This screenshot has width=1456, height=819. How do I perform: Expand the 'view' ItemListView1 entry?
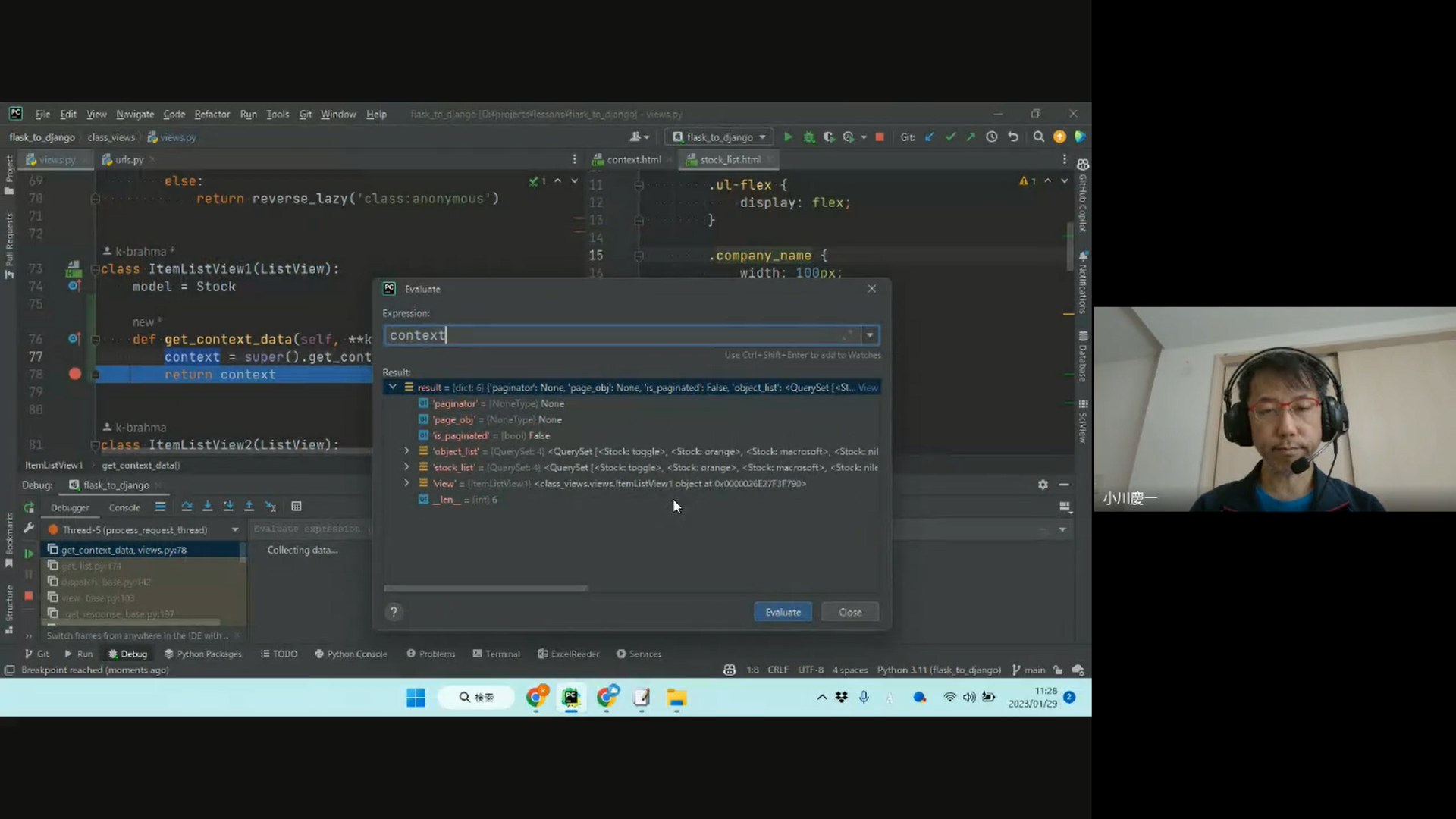(406, 483)
